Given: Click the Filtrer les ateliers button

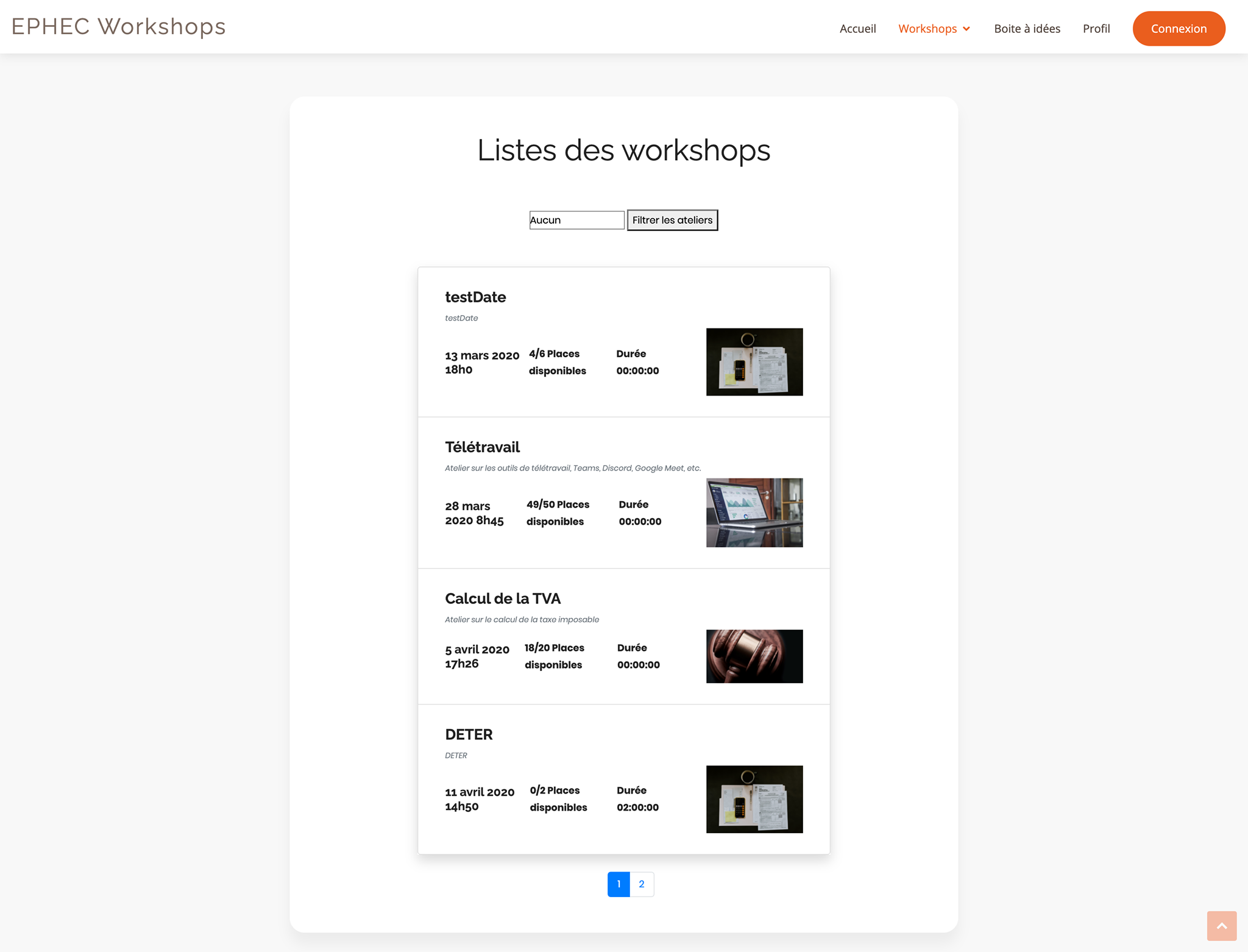Looking at the screenshot, I should (x=672, y=220).
